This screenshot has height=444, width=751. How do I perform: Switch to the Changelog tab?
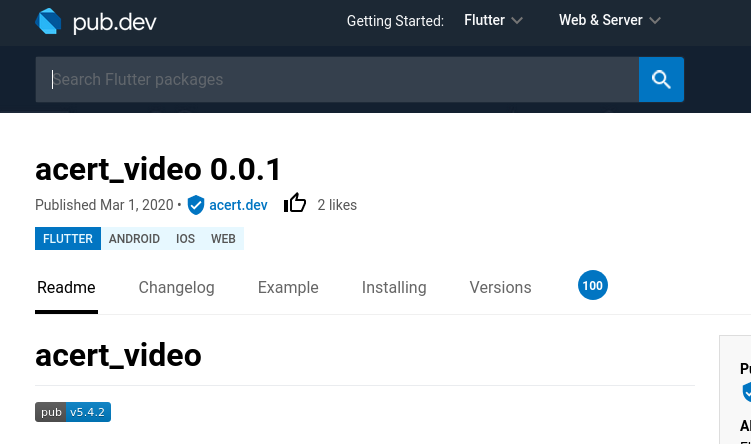176,287
